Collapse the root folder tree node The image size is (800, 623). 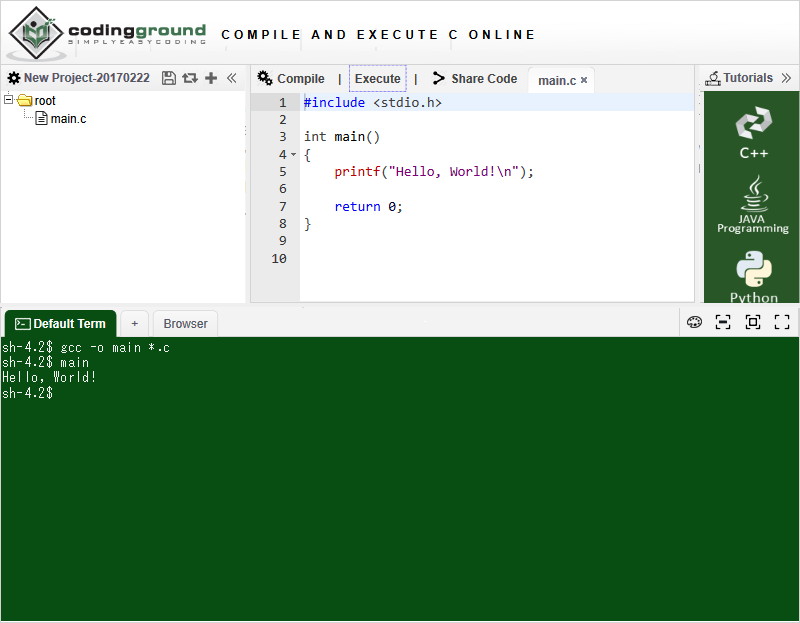click(10, 100)
